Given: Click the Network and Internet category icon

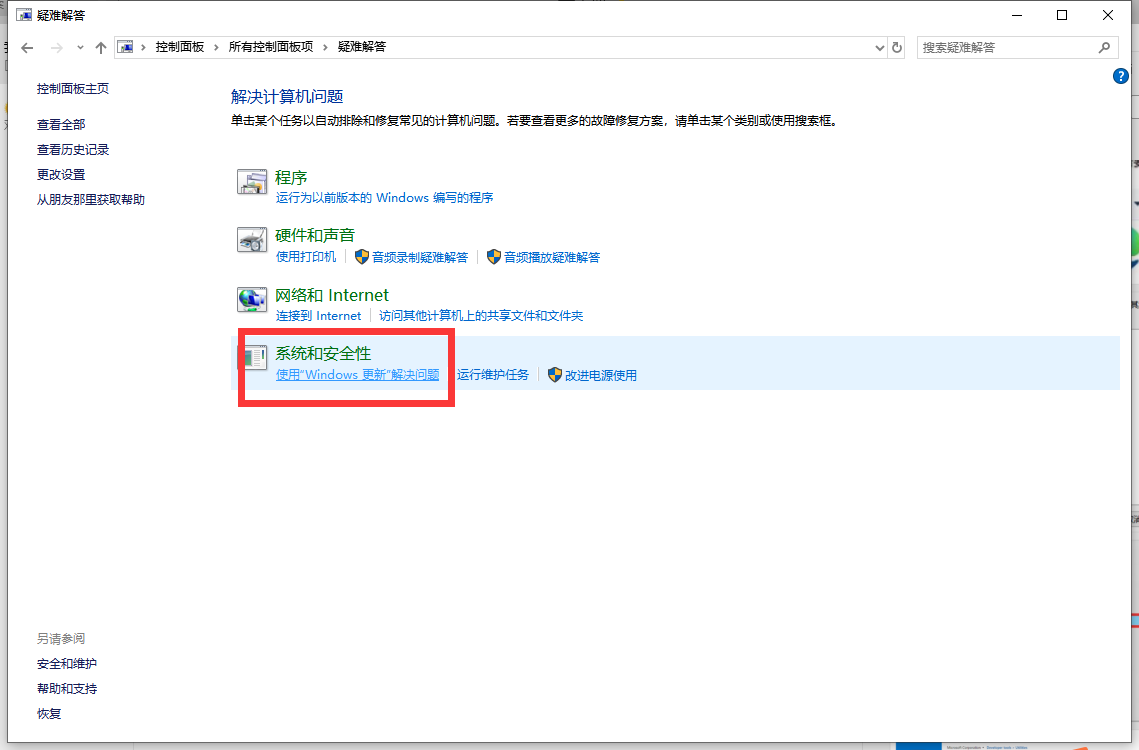Looking at the screenshot, I should pos(252,300).
